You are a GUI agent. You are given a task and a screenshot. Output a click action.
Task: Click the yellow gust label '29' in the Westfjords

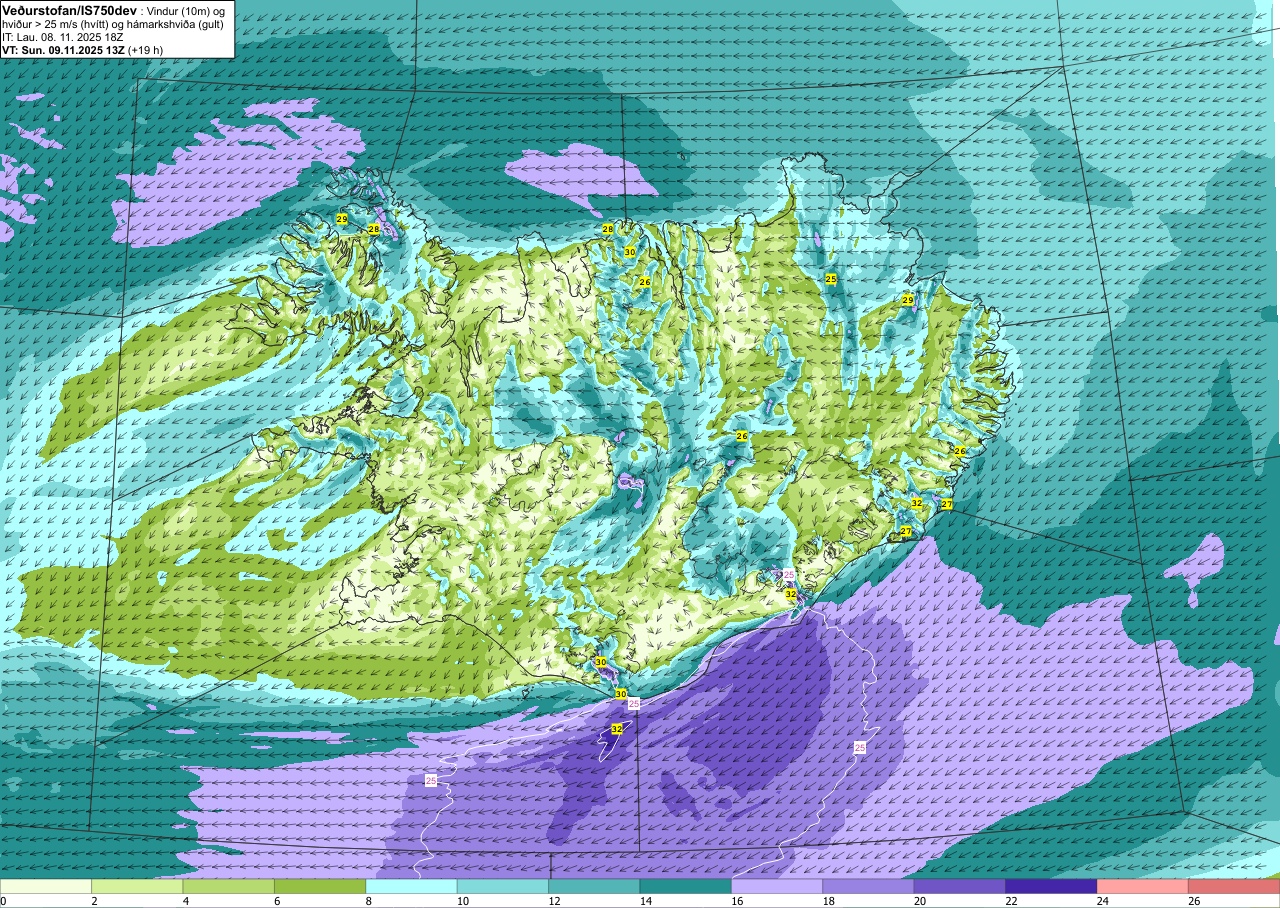click(341, 219)
